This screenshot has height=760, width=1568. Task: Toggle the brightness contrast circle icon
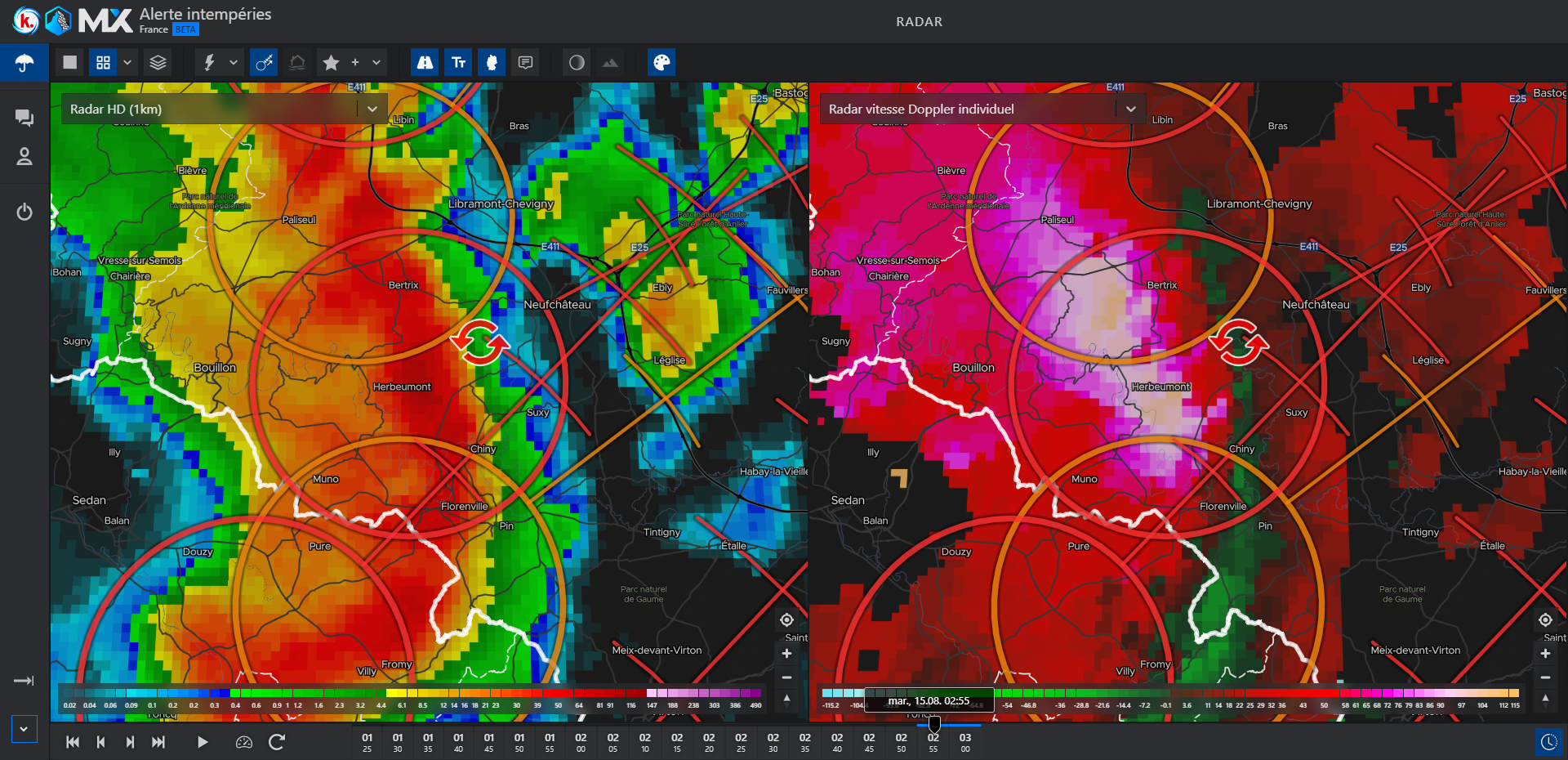point(577,62)
